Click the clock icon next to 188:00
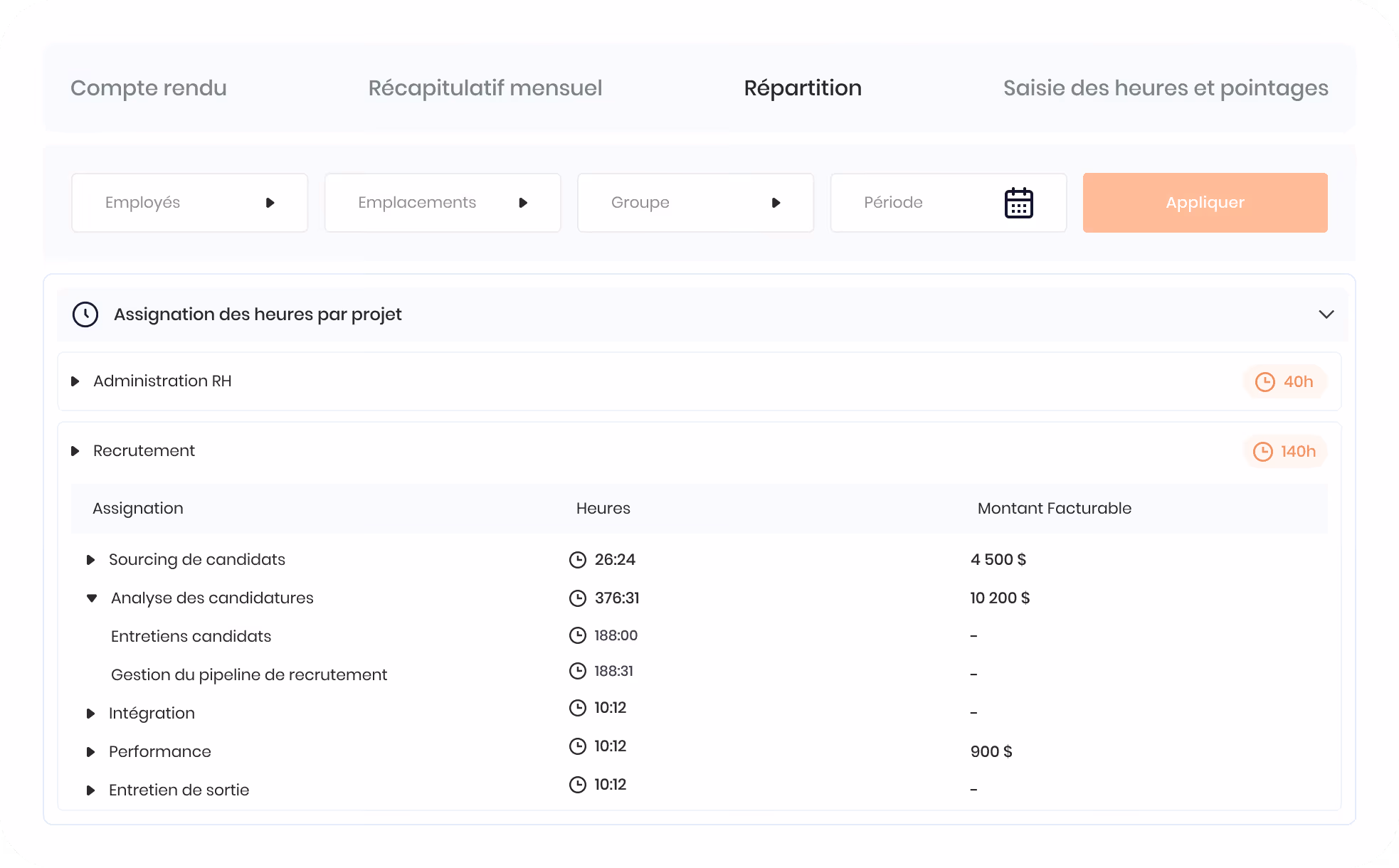The width and height of the screenshot is (1399, 868). [577, 635]
